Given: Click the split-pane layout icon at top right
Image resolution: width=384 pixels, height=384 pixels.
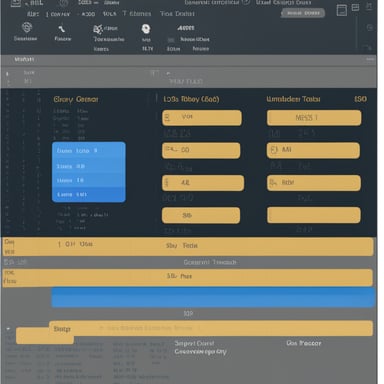Looking at the screenshot, I should 356,7.
